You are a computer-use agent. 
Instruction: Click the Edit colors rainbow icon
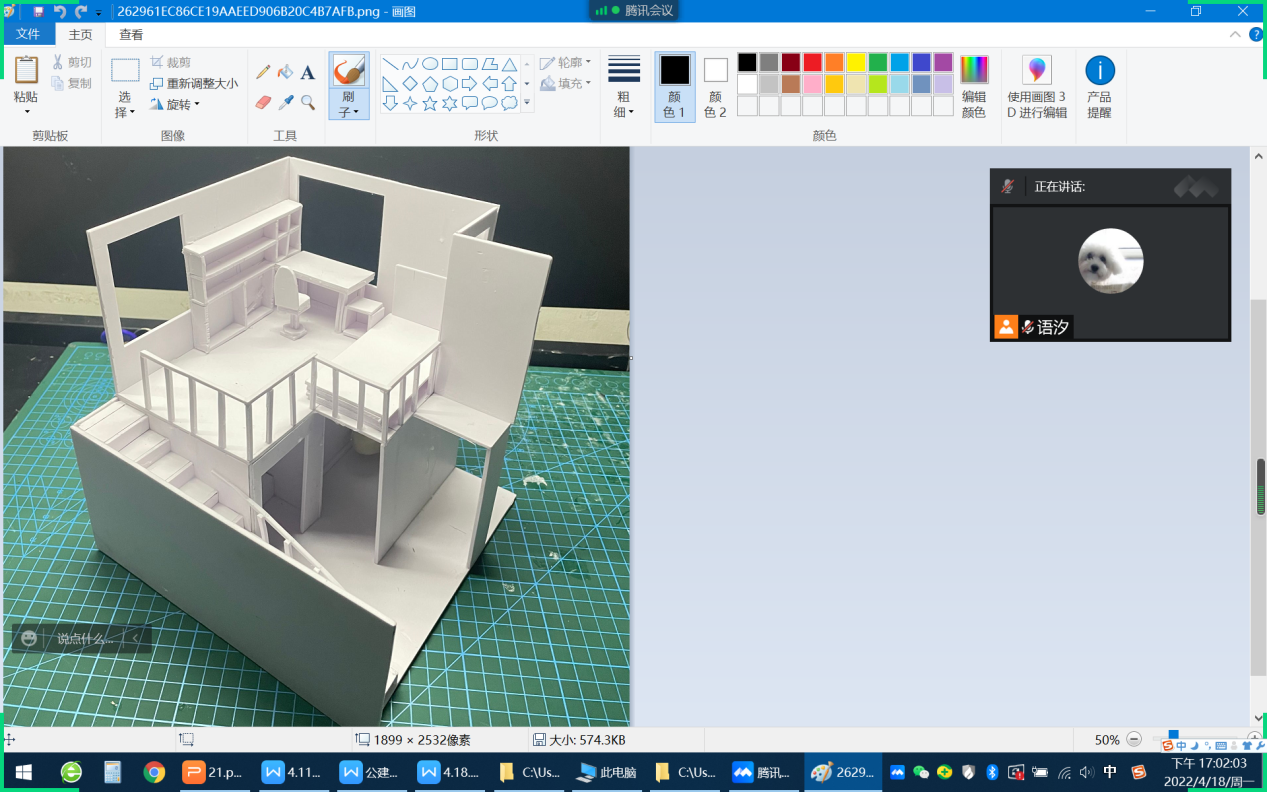973,87
